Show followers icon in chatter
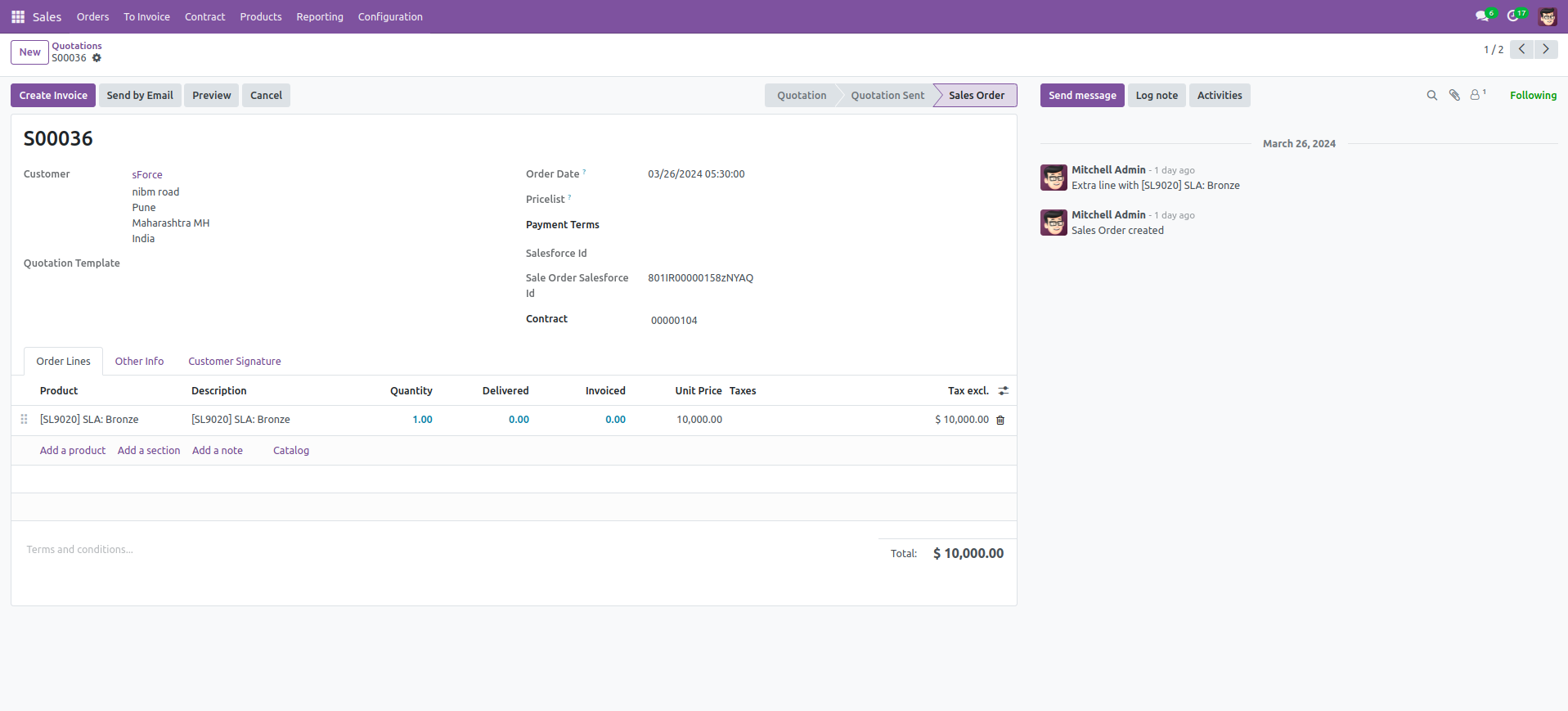The width and height of the screenshot is (1568, 711). 1477,95
